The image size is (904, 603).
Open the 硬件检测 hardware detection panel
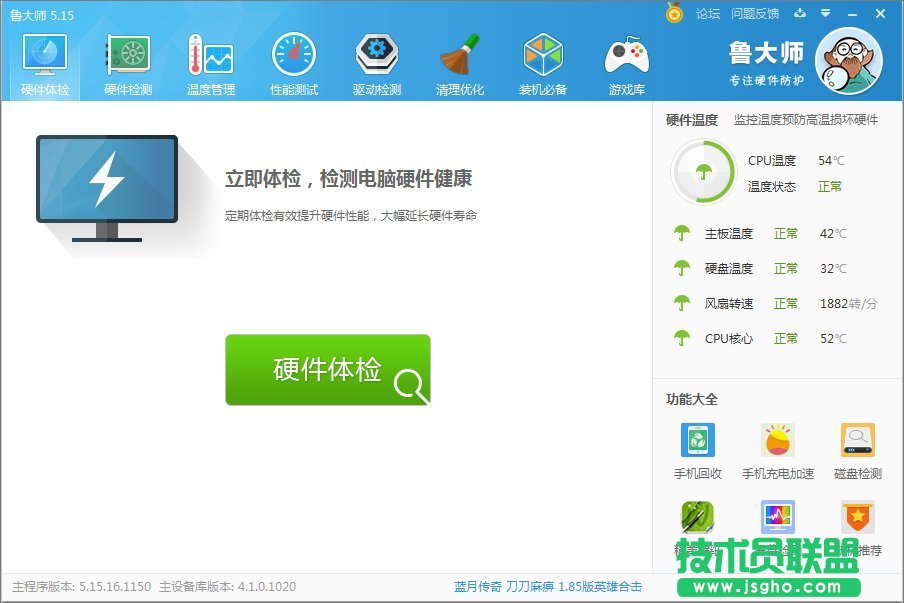126,62
